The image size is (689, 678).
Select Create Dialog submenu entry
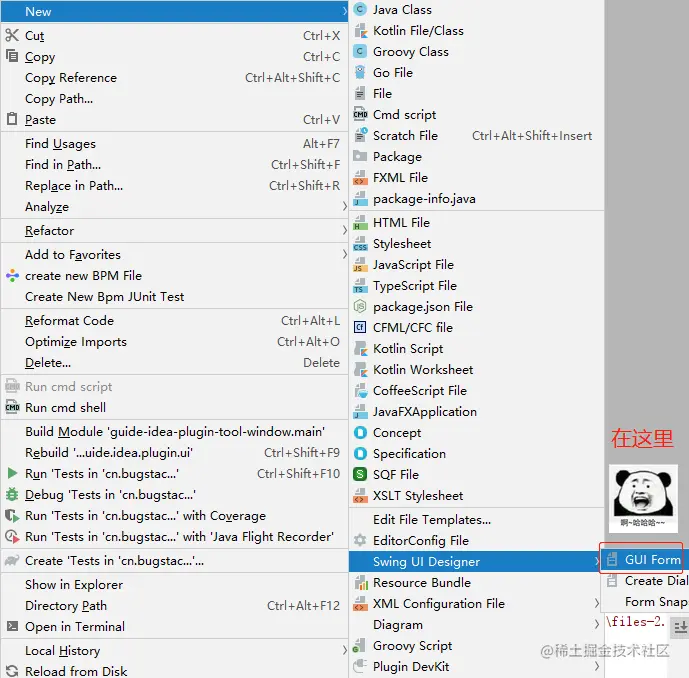pyautogui.click(x=645, y=580)
